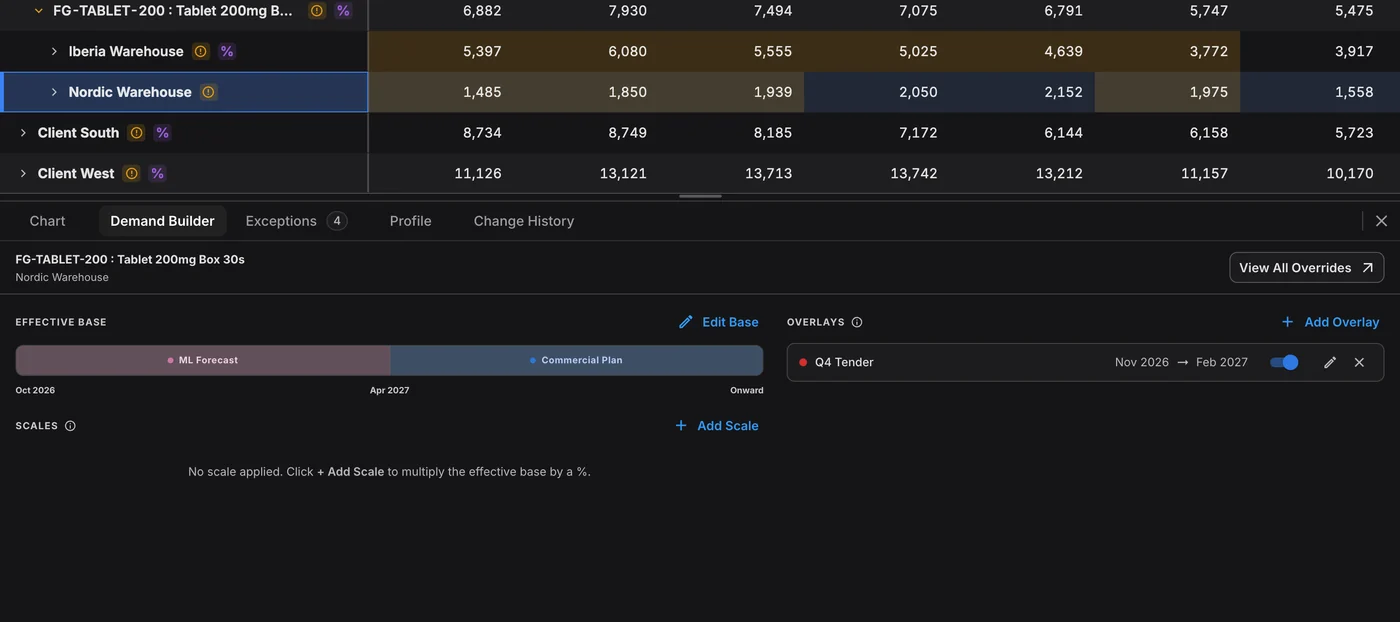Click warning icon beside Client West
This screenshot has height=622, width=1400.
click(131, 174)
